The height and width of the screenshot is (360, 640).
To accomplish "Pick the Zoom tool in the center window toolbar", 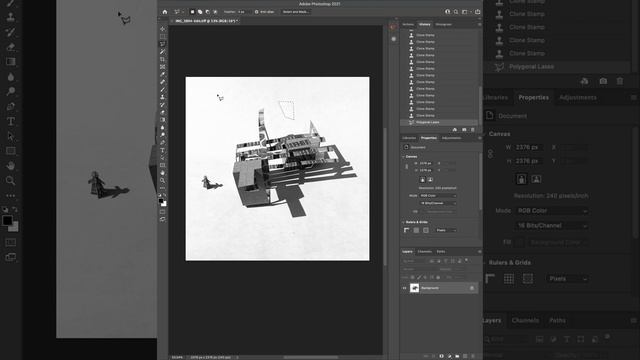I will pos(162,180).
